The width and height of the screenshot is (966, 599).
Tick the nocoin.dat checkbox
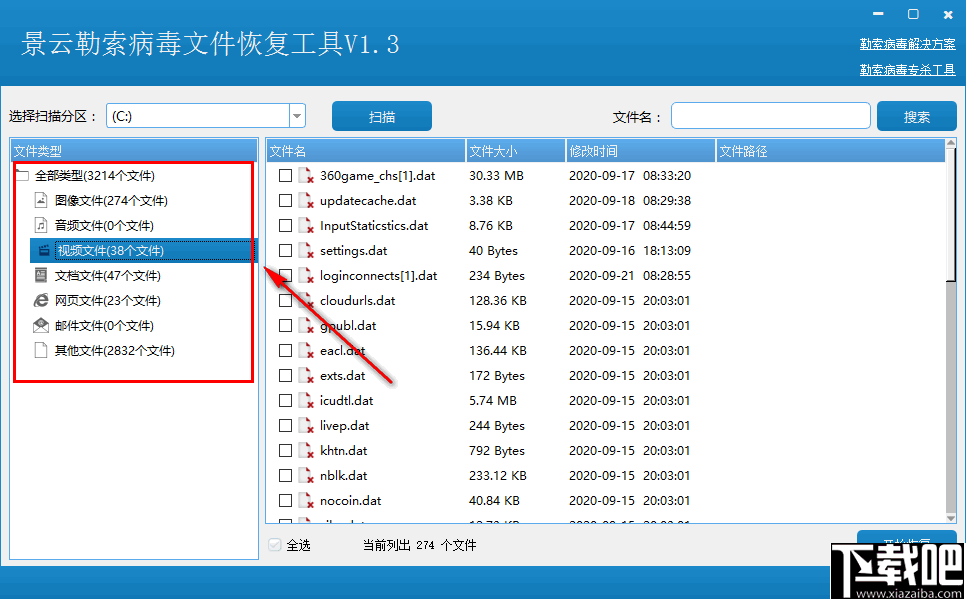click(285, 500)
